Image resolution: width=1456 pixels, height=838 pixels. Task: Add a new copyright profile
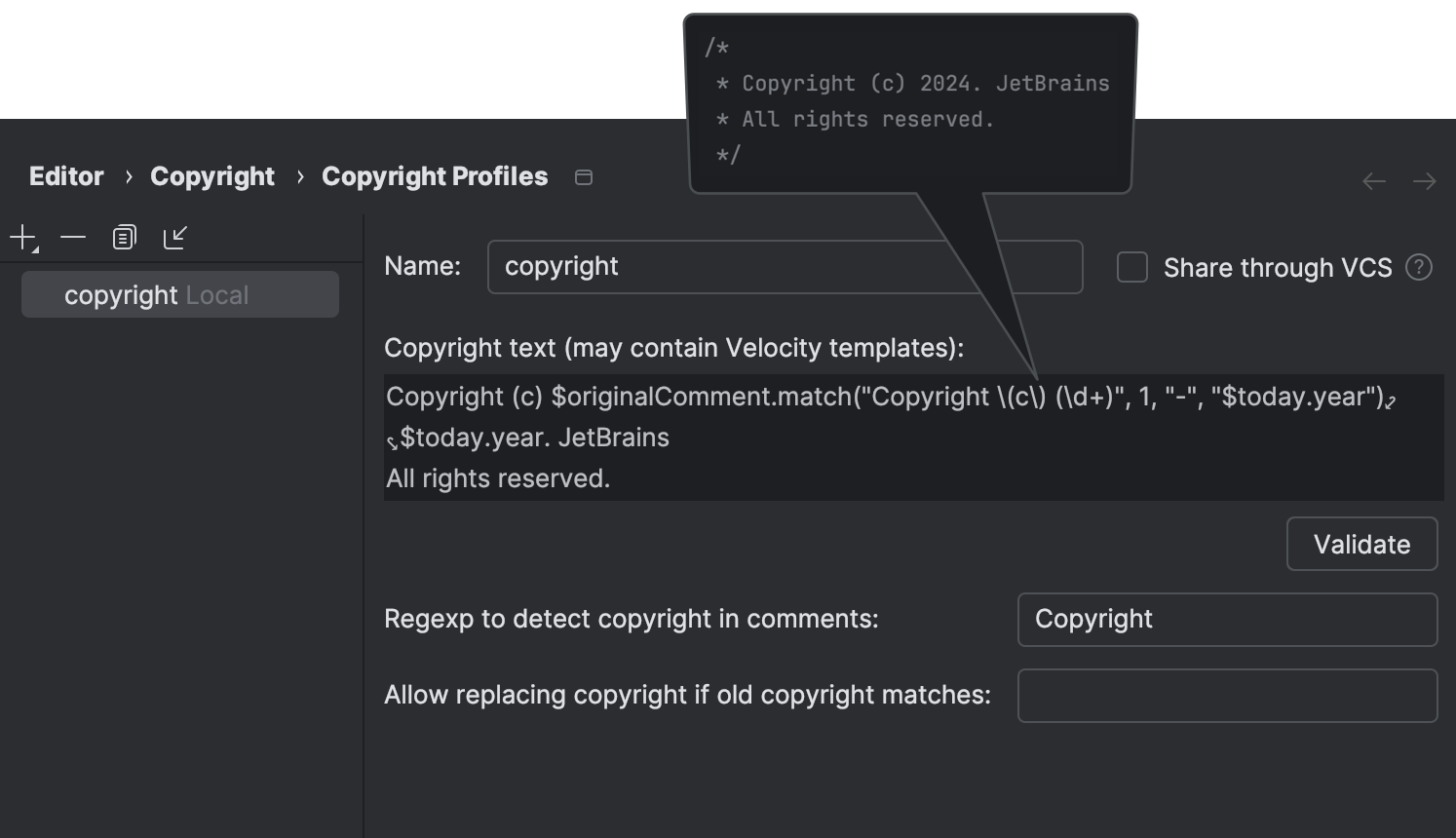pos(21,236)
